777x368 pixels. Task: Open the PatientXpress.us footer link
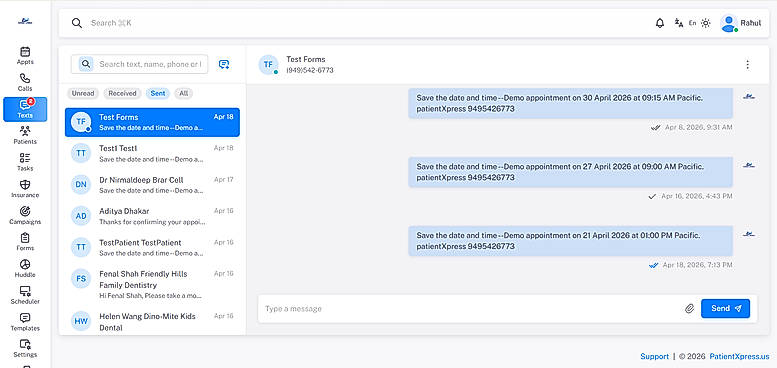point(739,356)
